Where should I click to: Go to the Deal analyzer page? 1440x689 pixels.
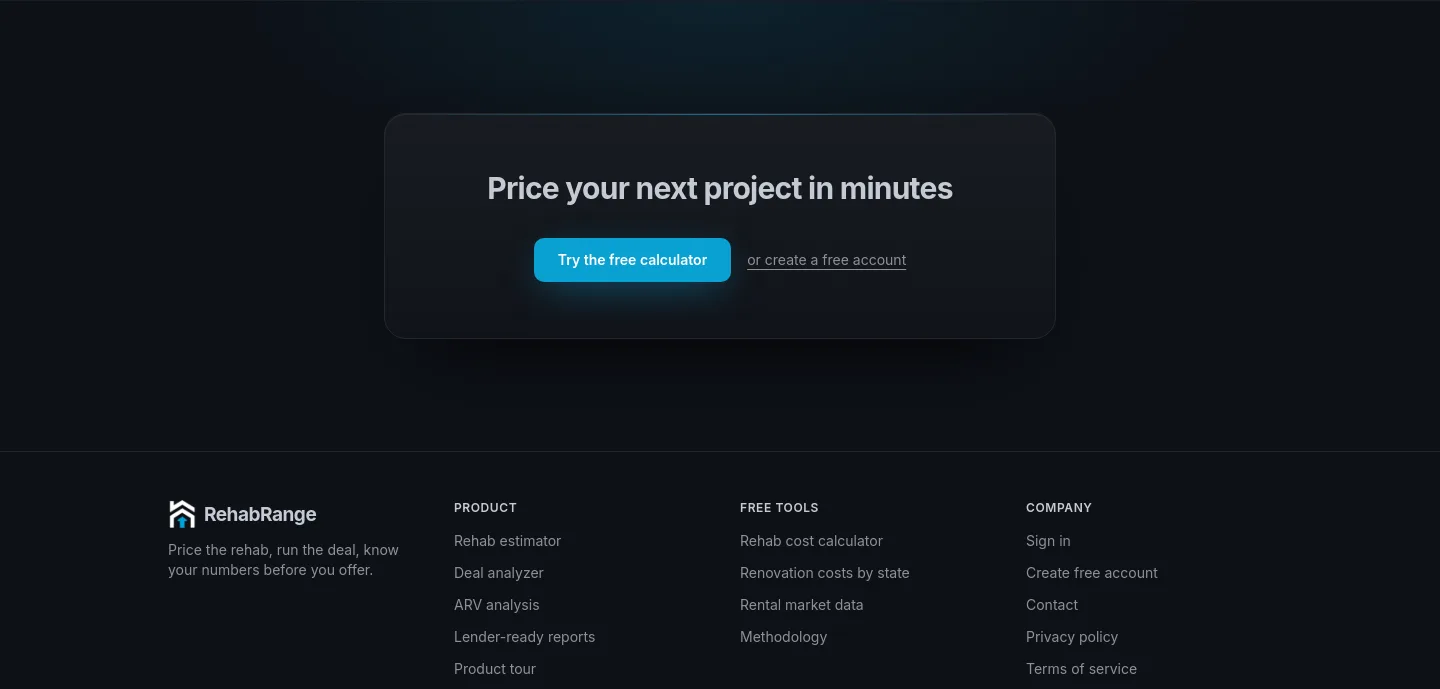click(499, 573)
